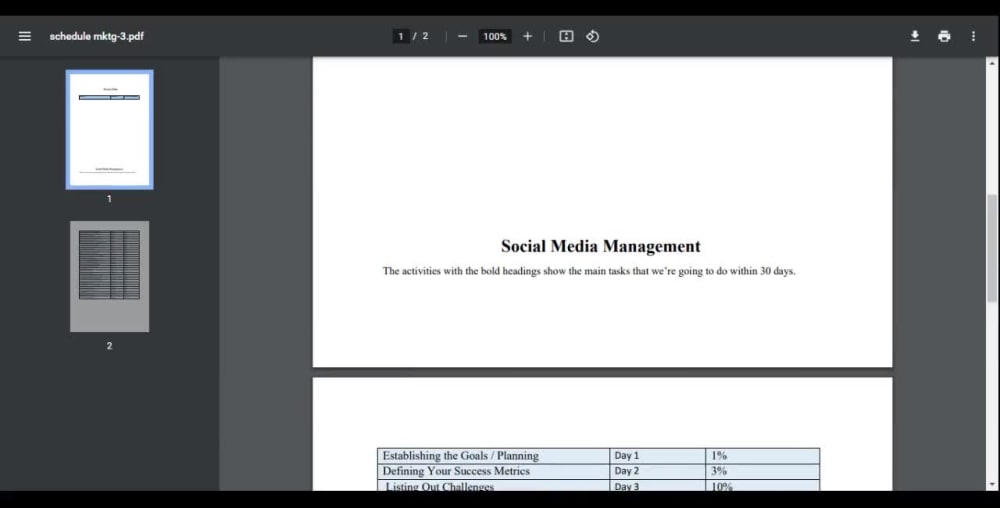Select page 2 thumbnail
Image resolution: width=1000 pixels, height=508 pixels.
(x=110, y=277)
